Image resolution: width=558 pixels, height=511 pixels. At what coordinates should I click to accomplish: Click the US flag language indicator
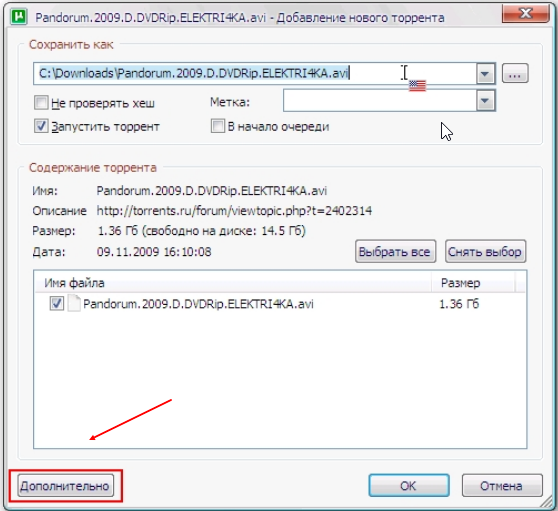click(x=417, y=86)
